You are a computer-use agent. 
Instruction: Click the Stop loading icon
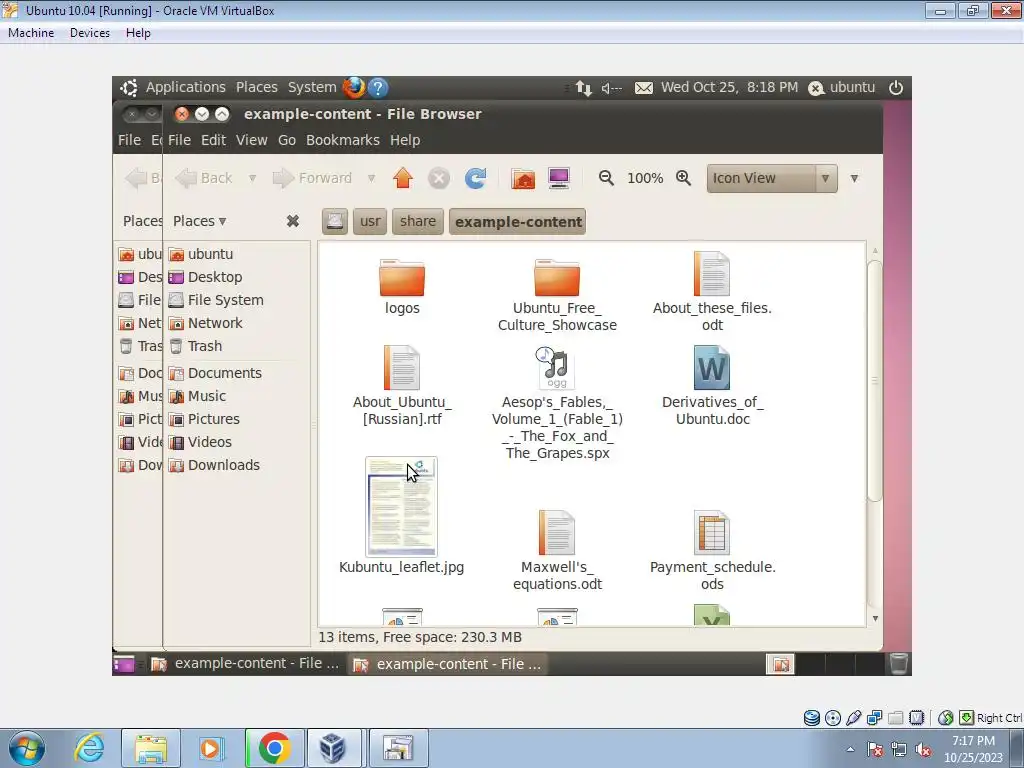click(x=439, y=178)
